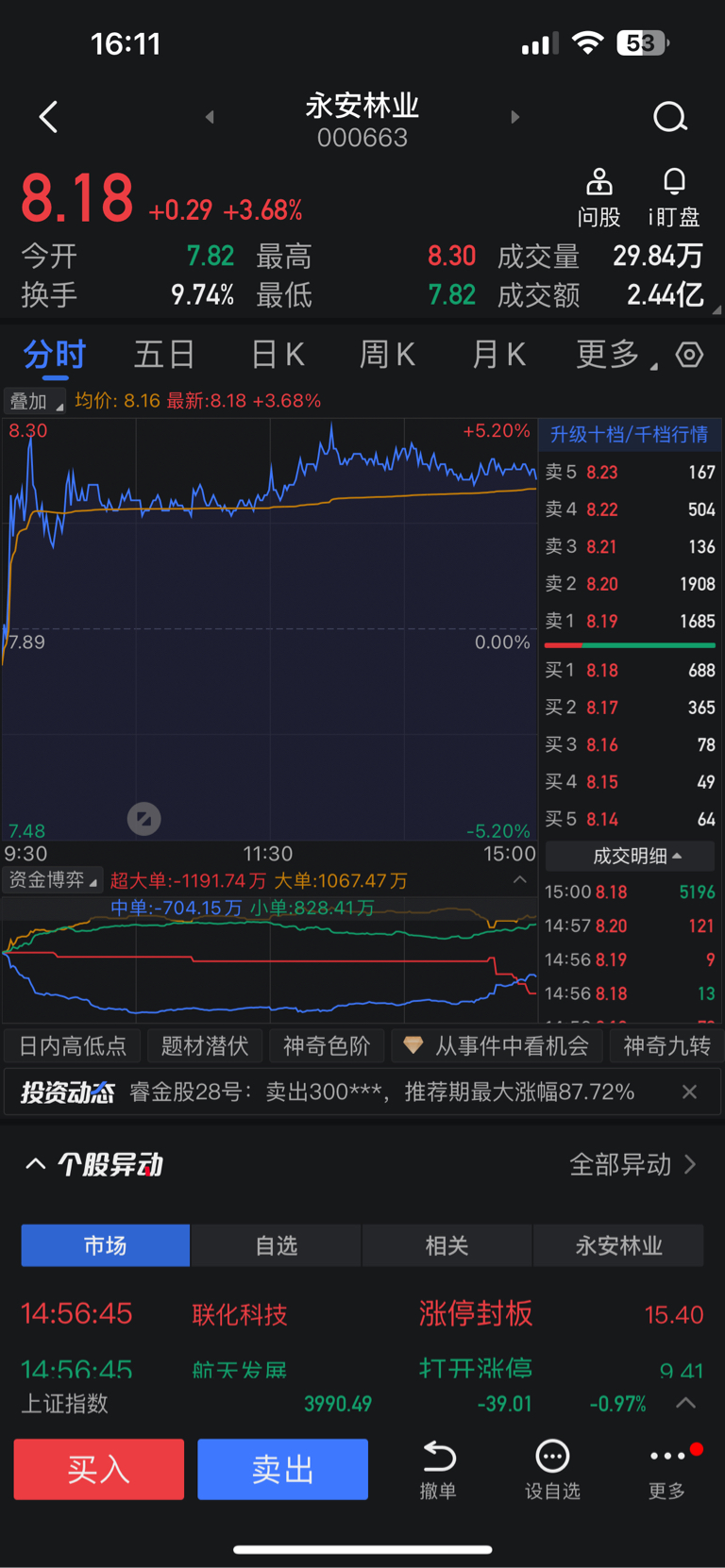
Task: Tap the diamond icon by 从事件中看机会
Action: (413, 1045)
